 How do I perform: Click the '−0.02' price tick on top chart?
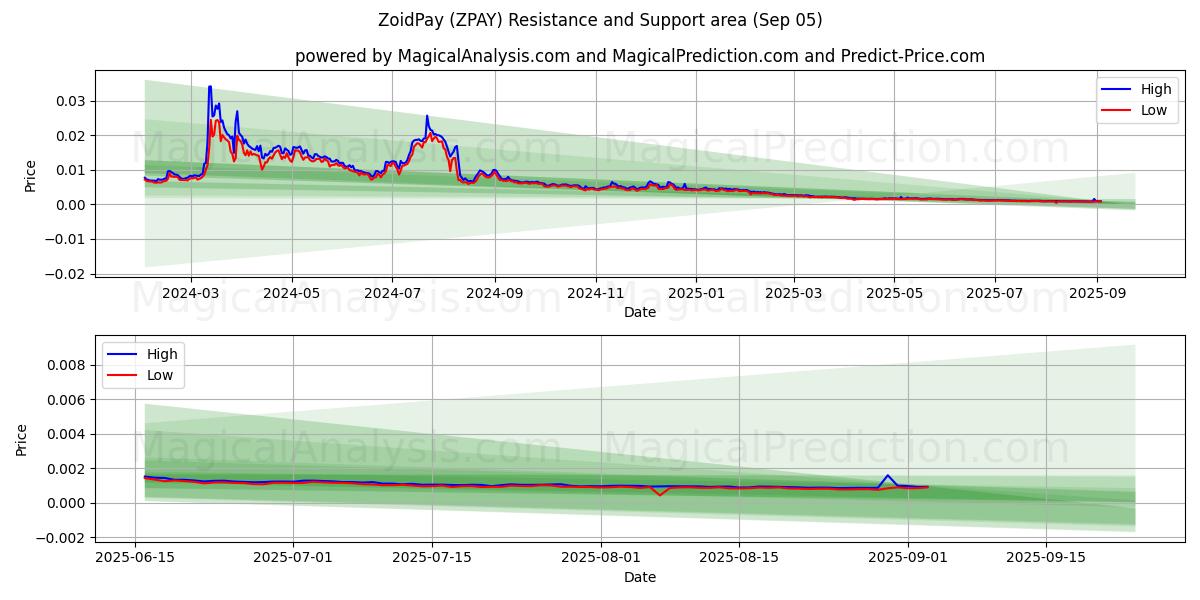click(67, 273)
